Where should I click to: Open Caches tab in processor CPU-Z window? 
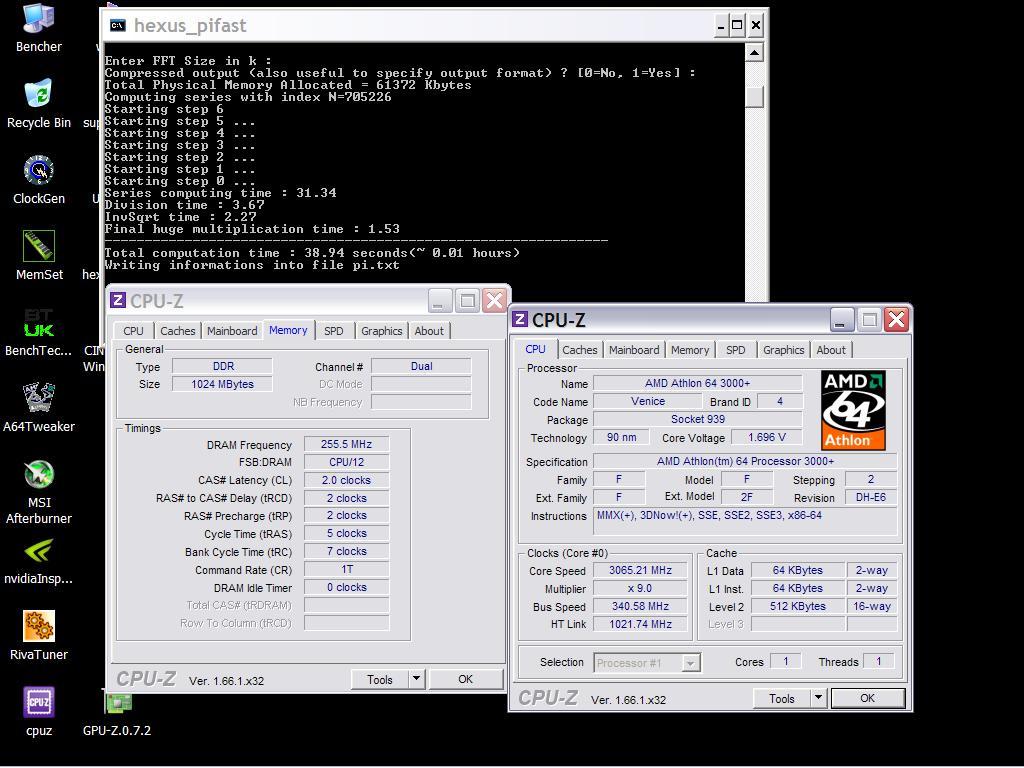pos(580,350)
